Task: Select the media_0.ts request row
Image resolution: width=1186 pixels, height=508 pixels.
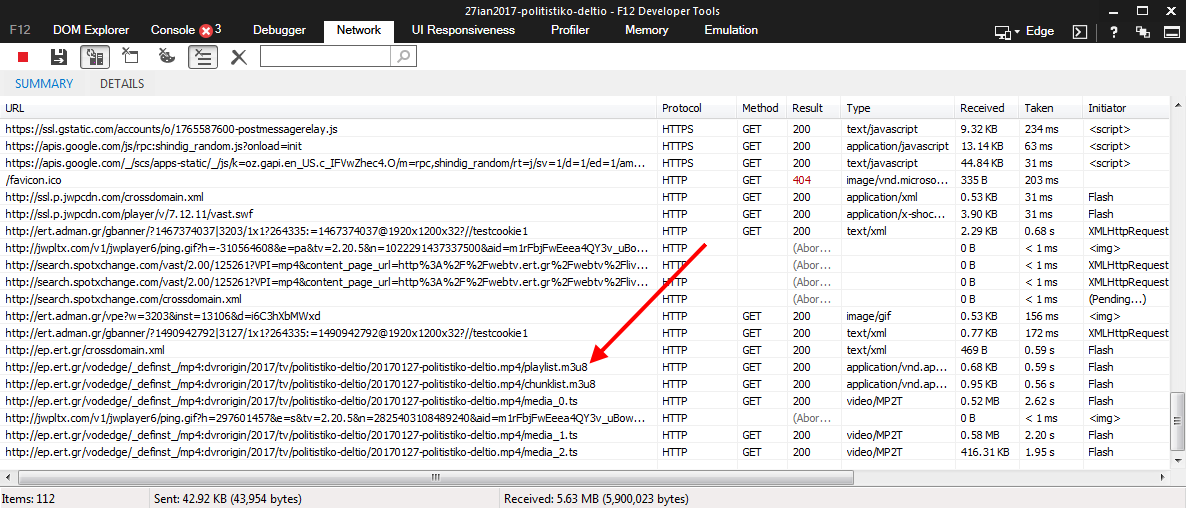Action: 585,401
